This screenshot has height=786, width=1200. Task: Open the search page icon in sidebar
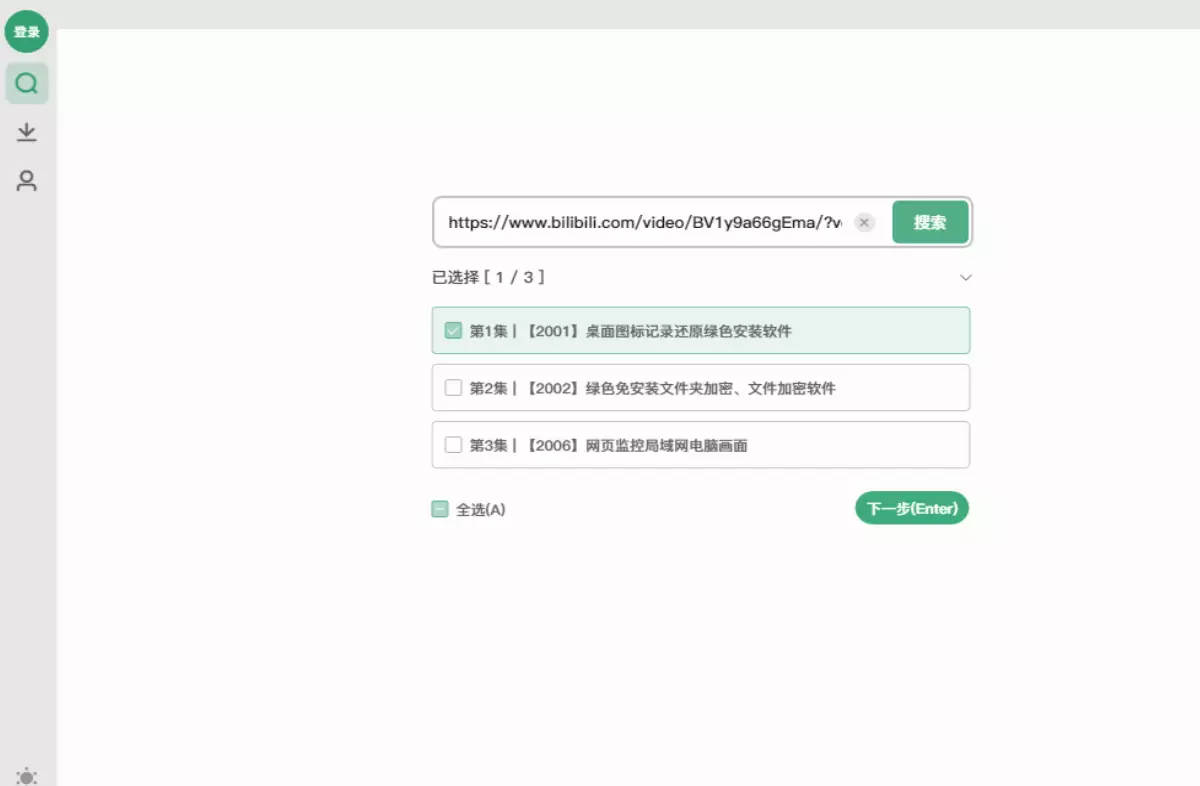[x=27, y=83]
